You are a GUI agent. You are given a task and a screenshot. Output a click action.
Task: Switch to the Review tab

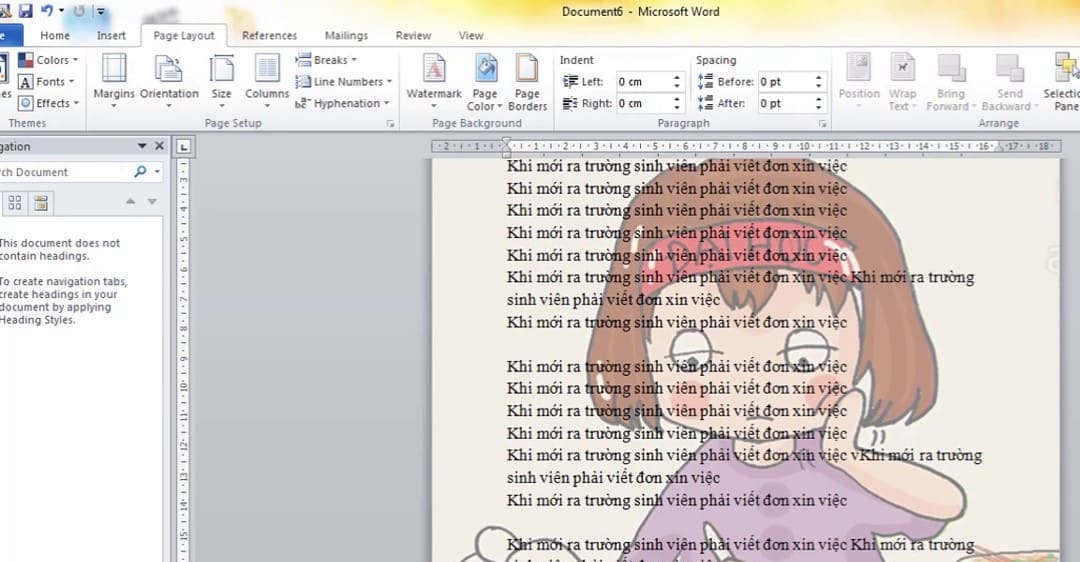coord(413,36)
